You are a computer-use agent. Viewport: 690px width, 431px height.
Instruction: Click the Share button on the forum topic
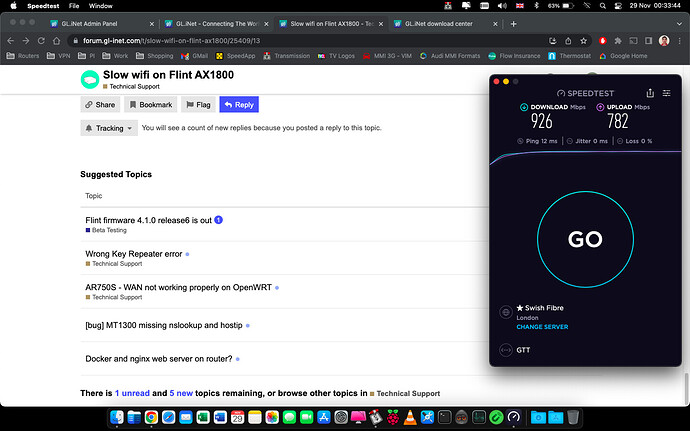[x=100, y=105]
